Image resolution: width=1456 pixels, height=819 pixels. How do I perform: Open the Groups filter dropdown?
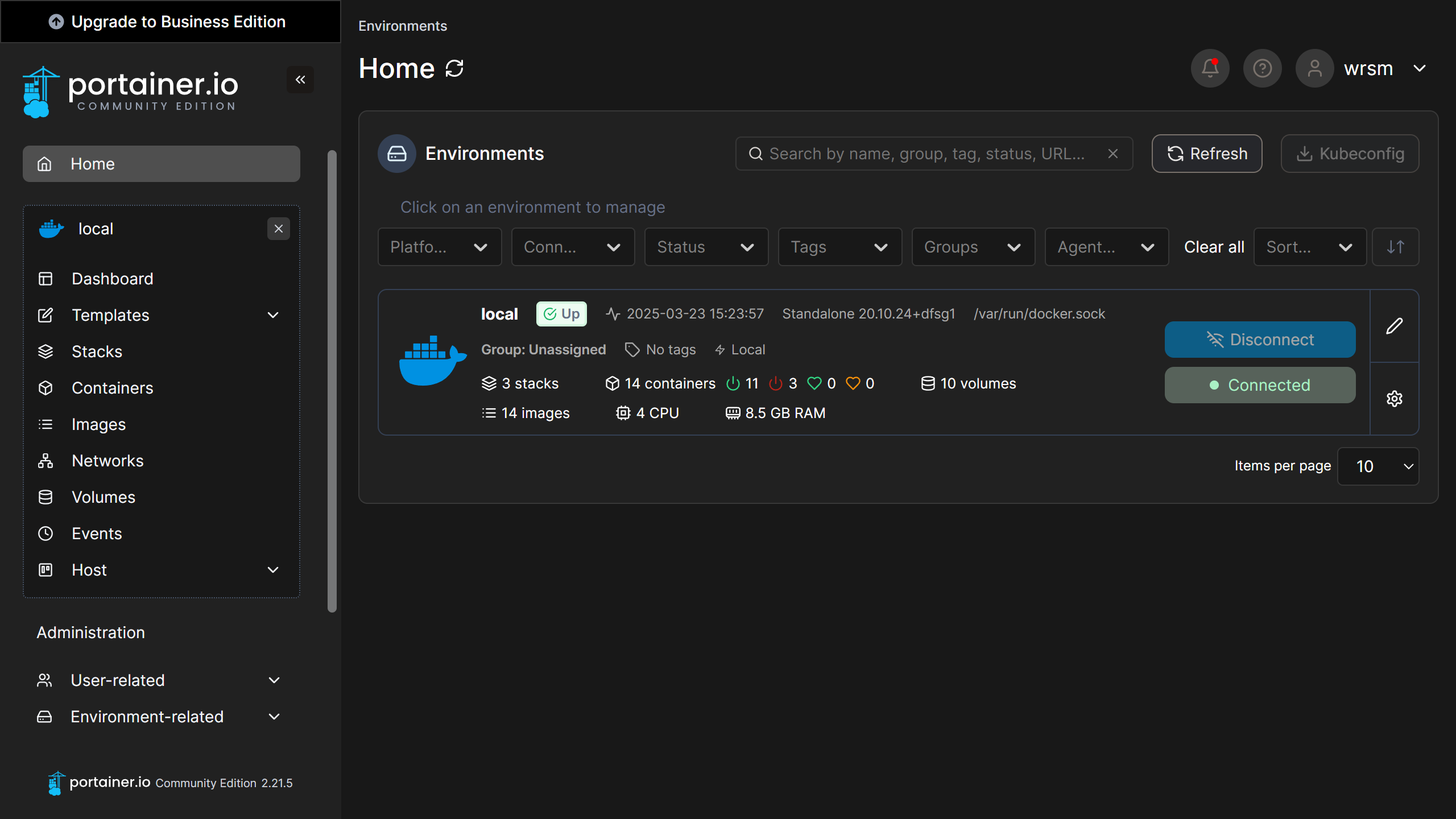974,247
